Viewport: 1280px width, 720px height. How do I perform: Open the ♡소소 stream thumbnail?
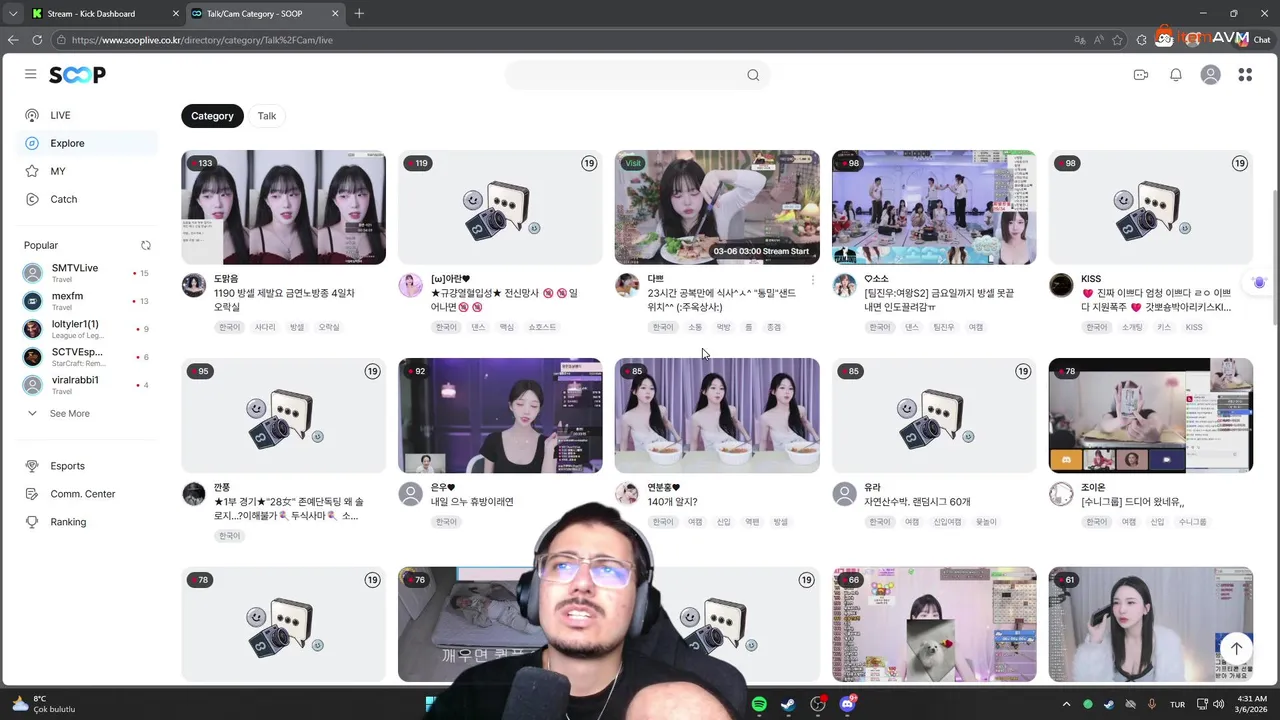tap(934, 207)
